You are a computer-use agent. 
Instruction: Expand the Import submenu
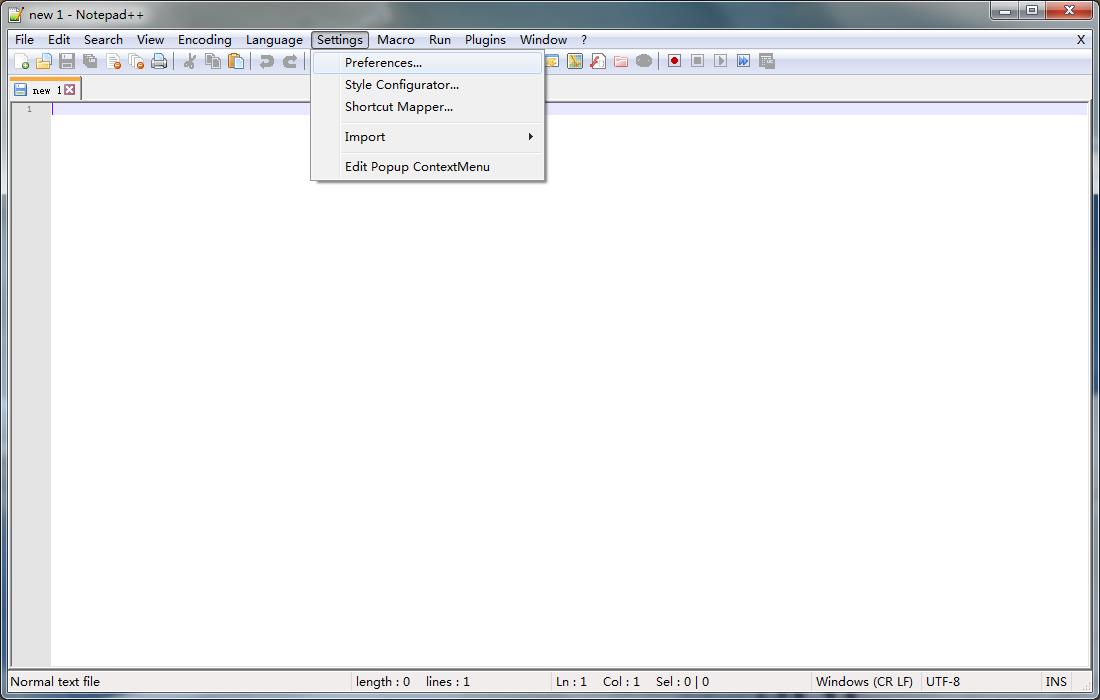coord(365,137)
